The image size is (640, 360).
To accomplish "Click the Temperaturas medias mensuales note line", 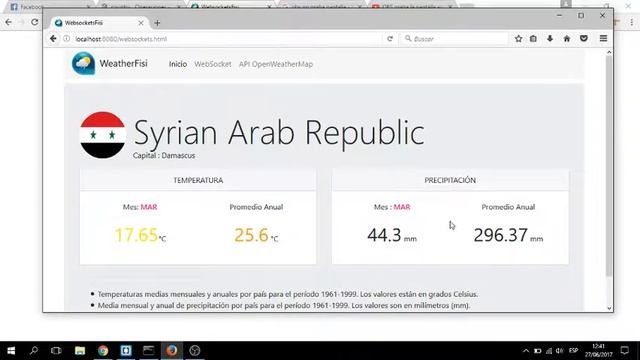I will [288, 294].
